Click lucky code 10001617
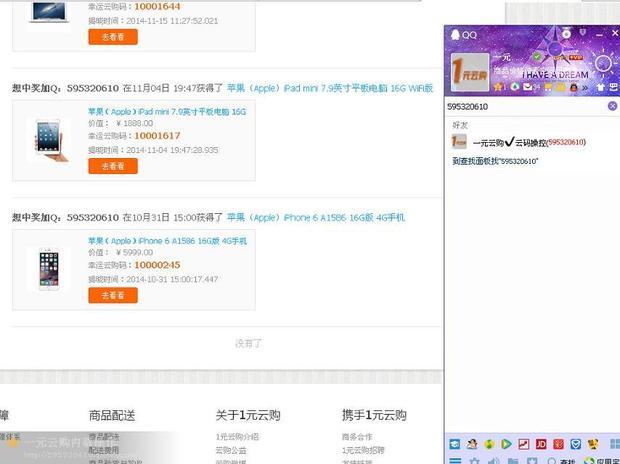This screenshot has width=620, height=464. [x=157, y=136]
